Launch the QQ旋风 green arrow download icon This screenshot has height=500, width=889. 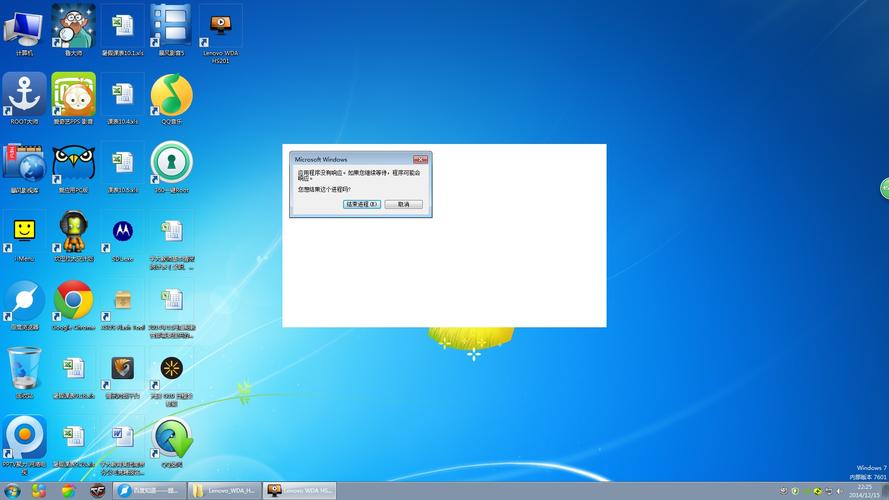coord(172,442)
